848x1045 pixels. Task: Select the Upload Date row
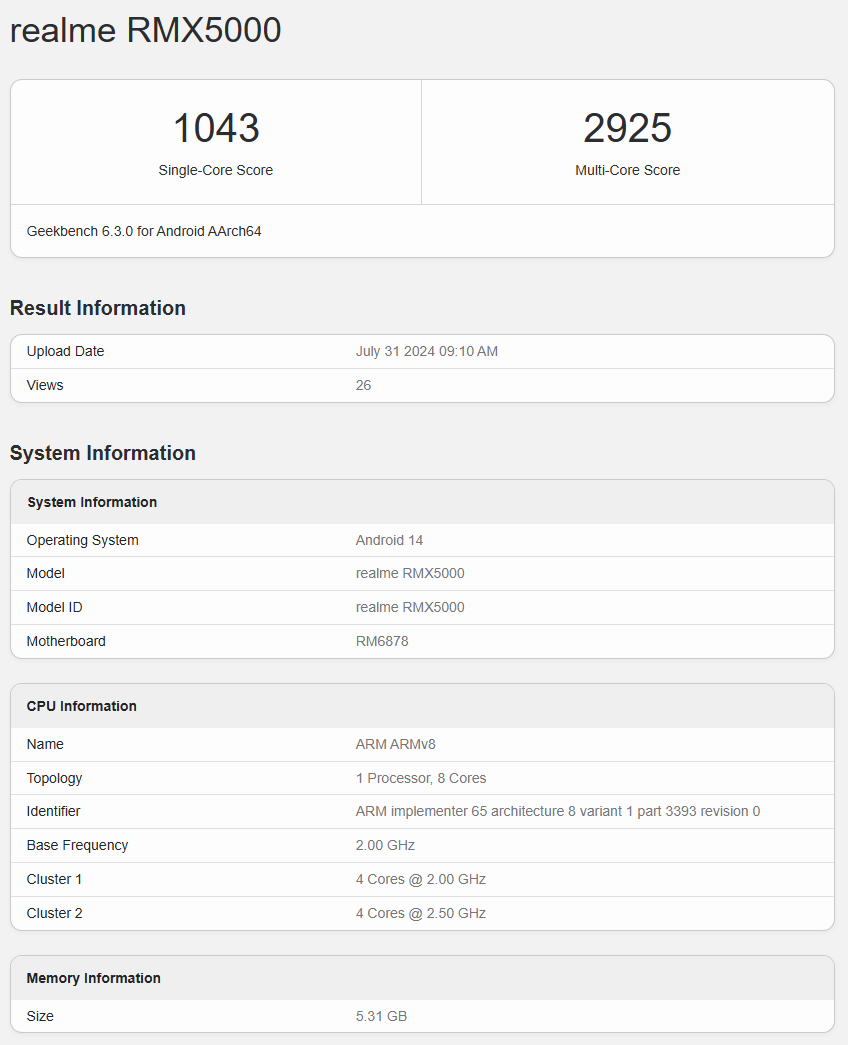point(66,351)
